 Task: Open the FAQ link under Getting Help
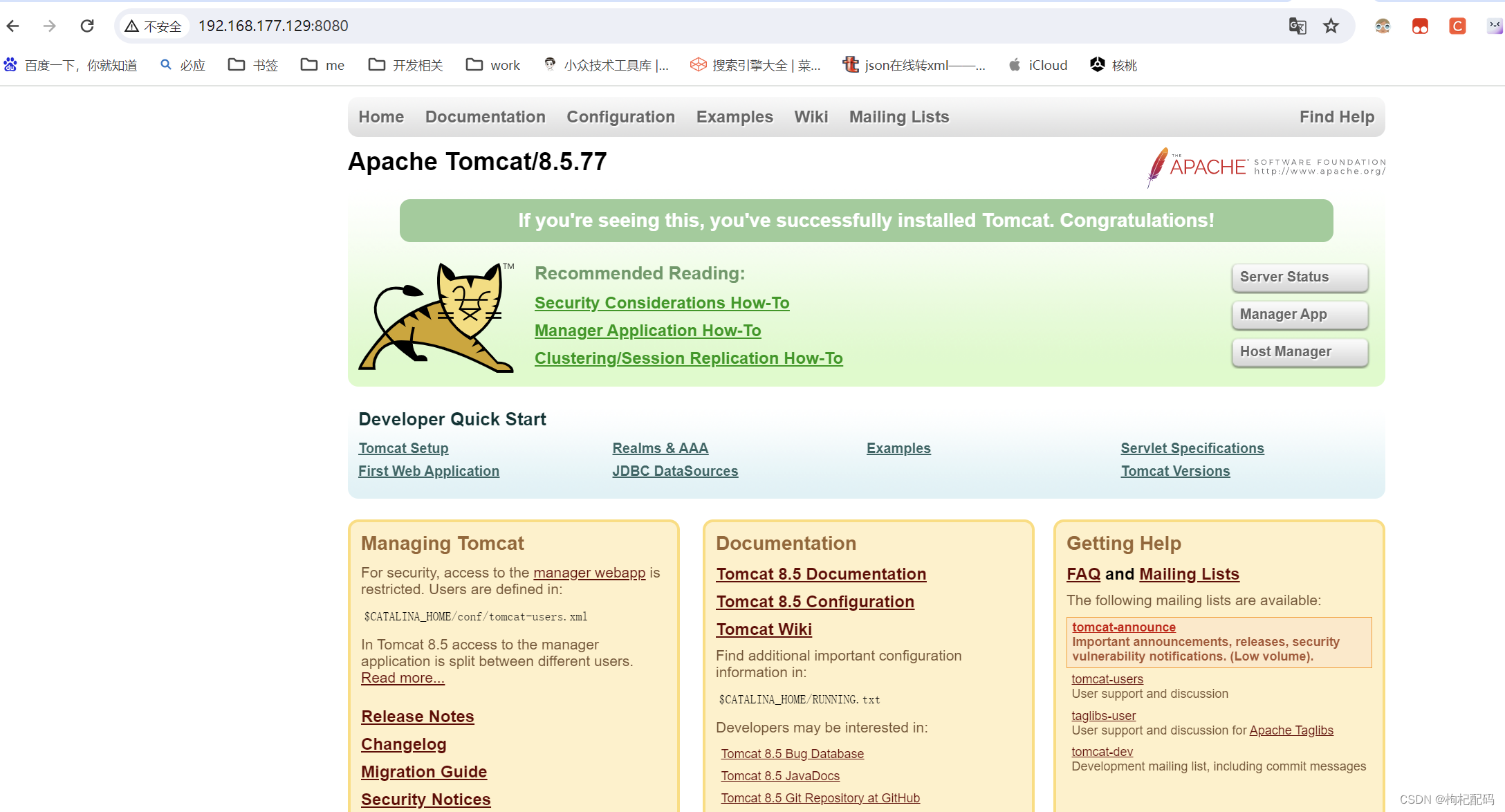click(1084, 574)
